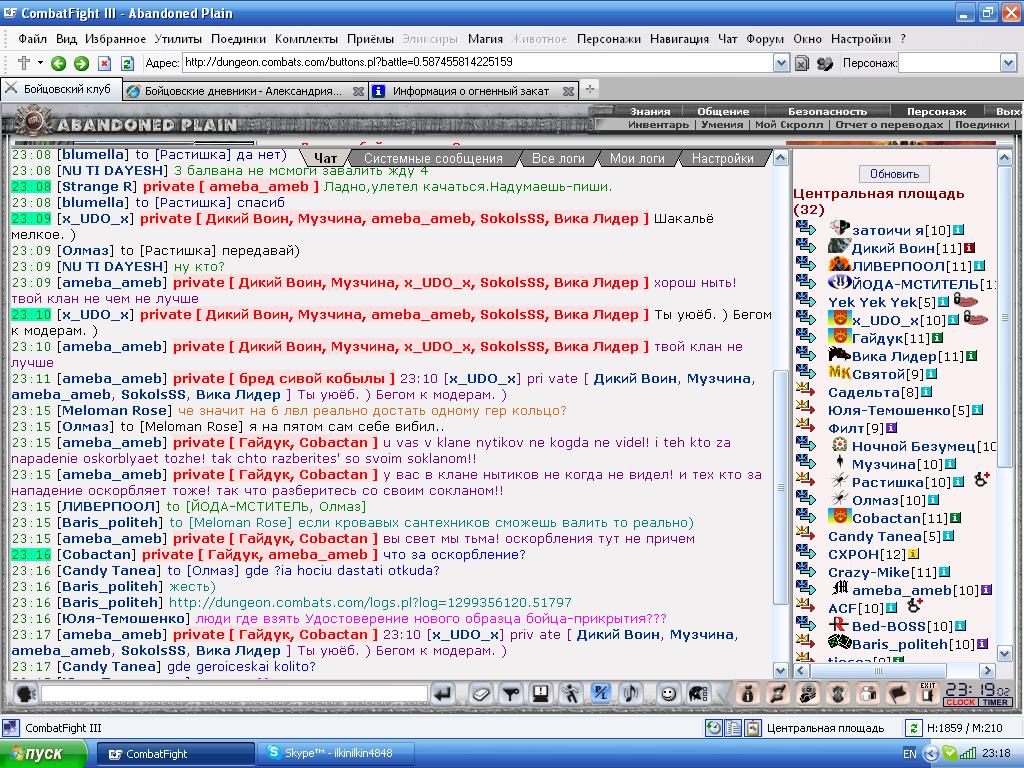
Task: Click status bar refresh icon near H:1859
Action: [x=913, y=728]
